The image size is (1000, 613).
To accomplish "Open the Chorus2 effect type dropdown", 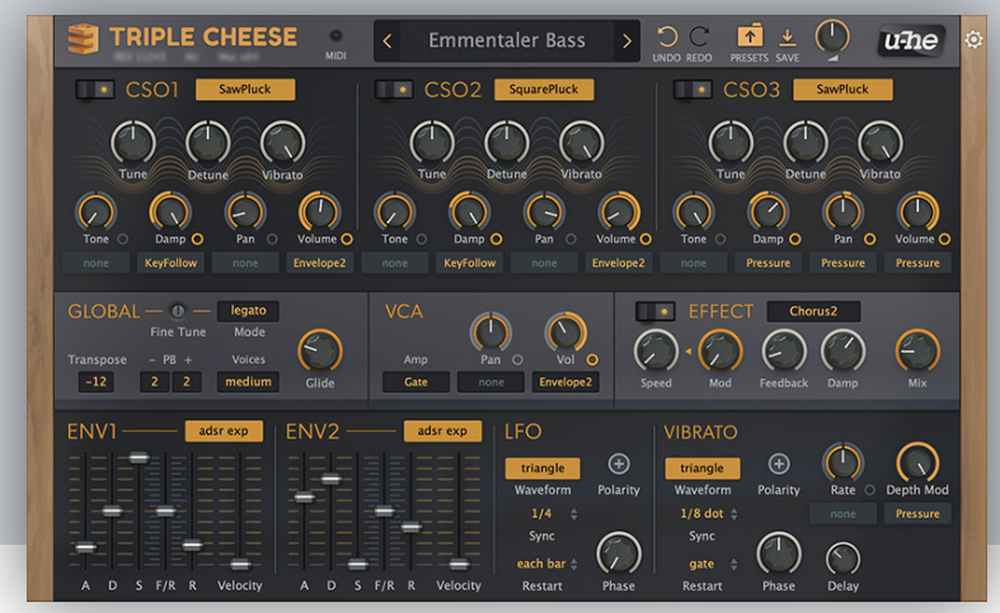I will click(813, 311).
